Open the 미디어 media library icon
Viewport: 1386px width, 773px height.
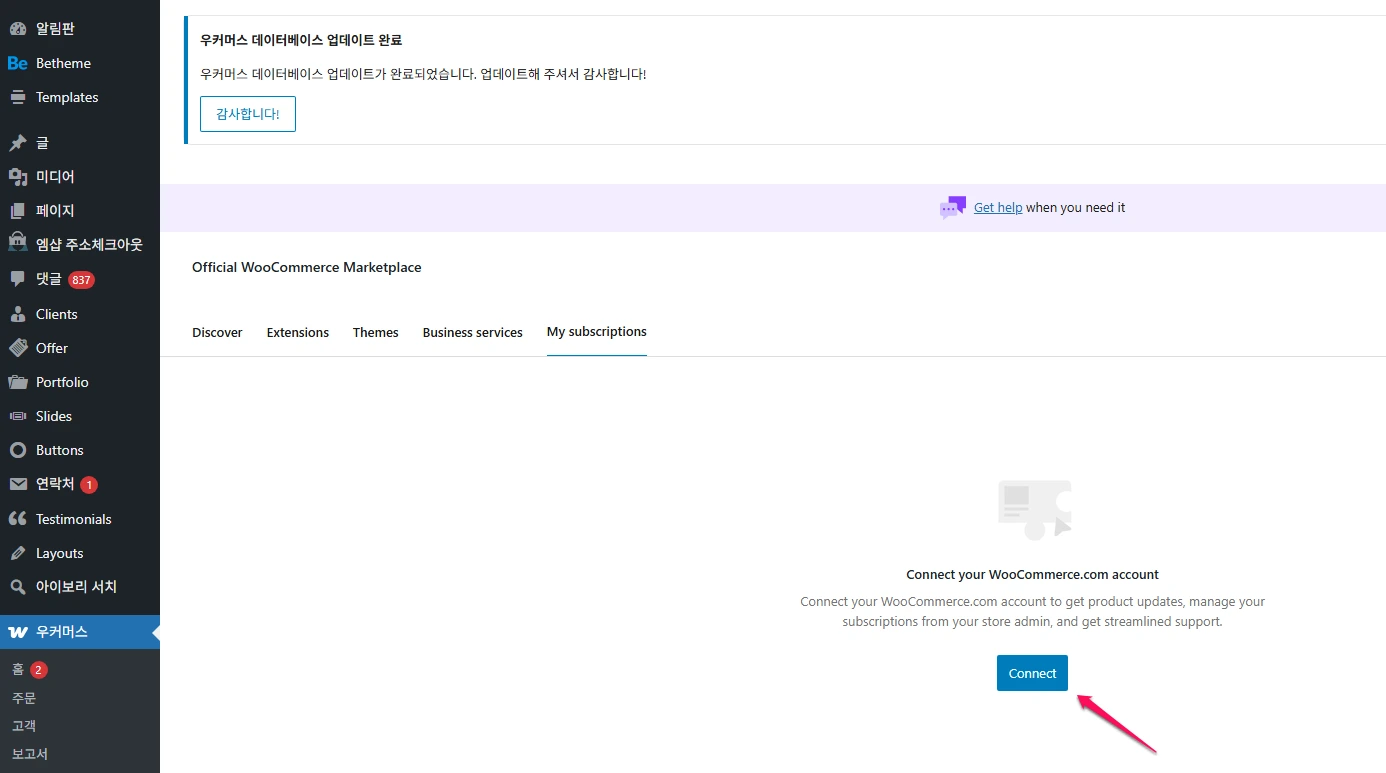[18, 176]
